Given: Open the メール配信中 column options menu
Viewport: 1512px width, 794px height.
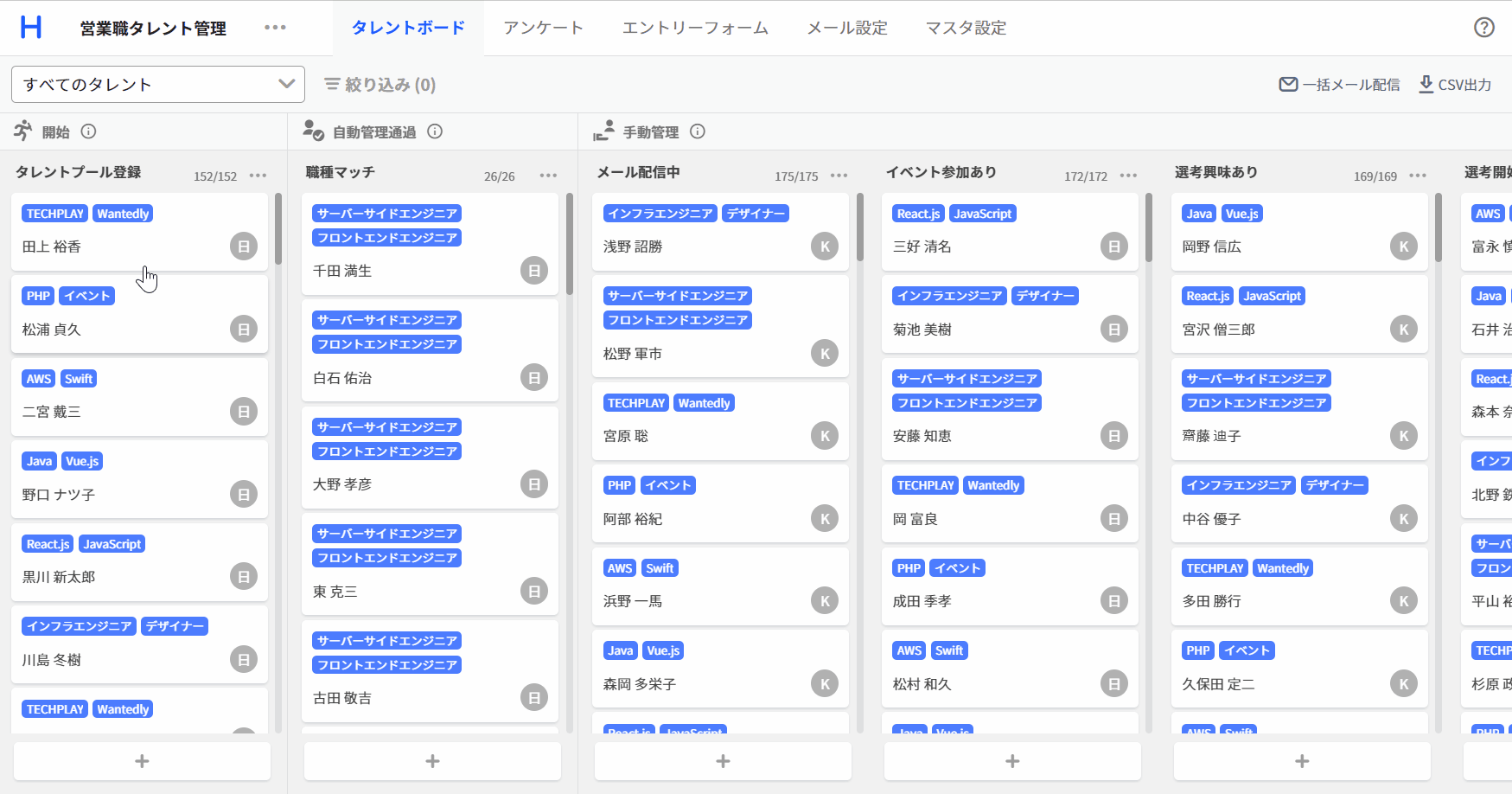Looking at the screenshot, I should pyautogui.click(x=839, y=176).
